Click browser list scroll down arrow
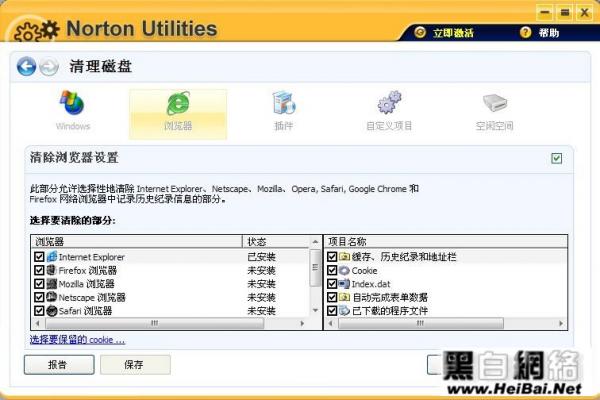The image size is (600, 400). pos(315,310)
